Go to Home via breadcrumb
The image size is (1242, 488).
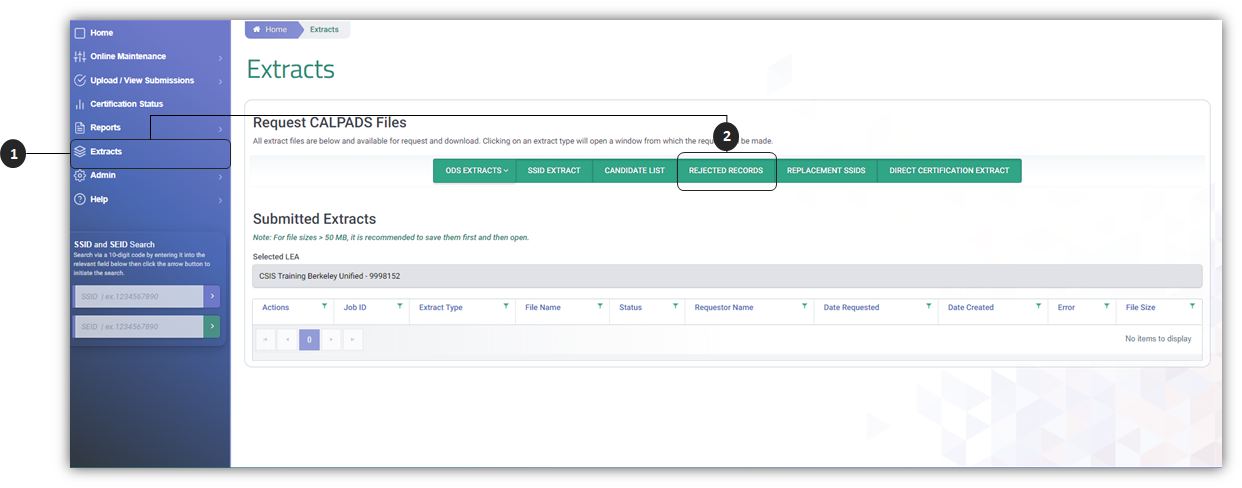tap(270, 30)
